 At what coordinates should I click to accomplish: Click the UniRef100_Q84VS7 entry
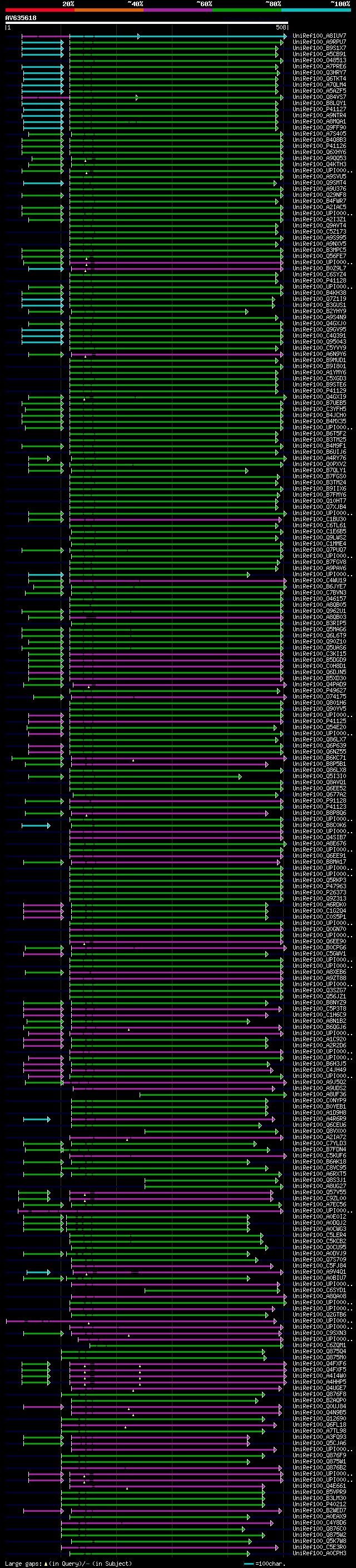point(319,97)
